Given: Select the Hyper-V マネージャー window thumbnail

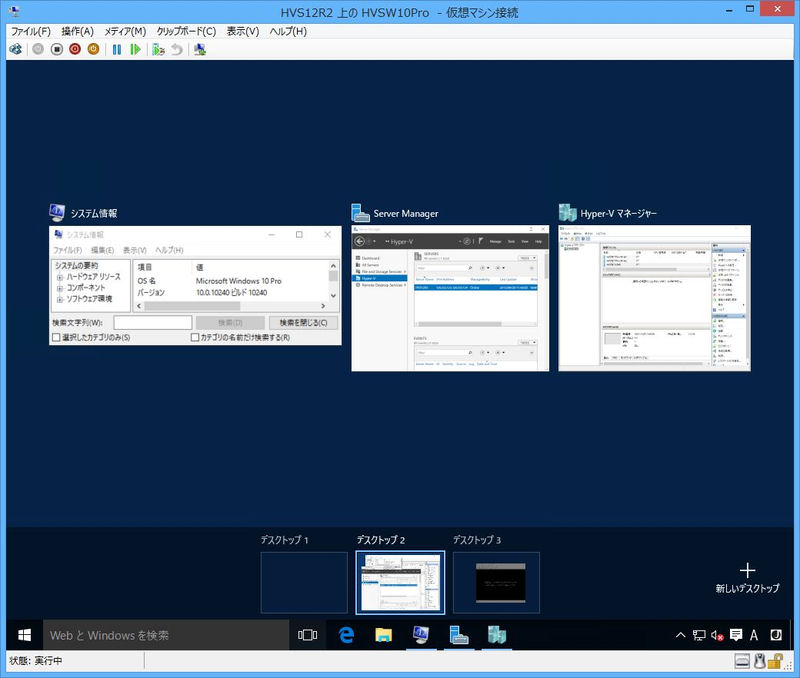Looking at the screenshot, I should (x=655, y=298).
